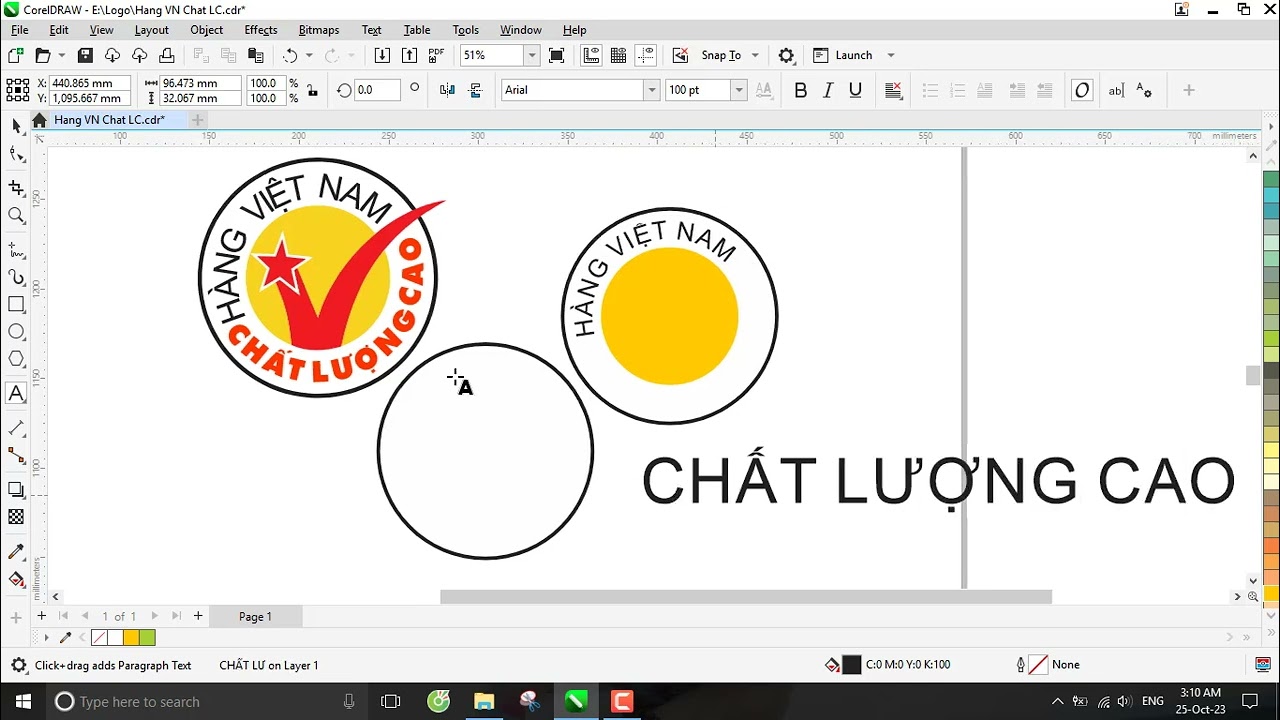Click the Windows search box
The image size is (1280, 720).
pos(207,701)
